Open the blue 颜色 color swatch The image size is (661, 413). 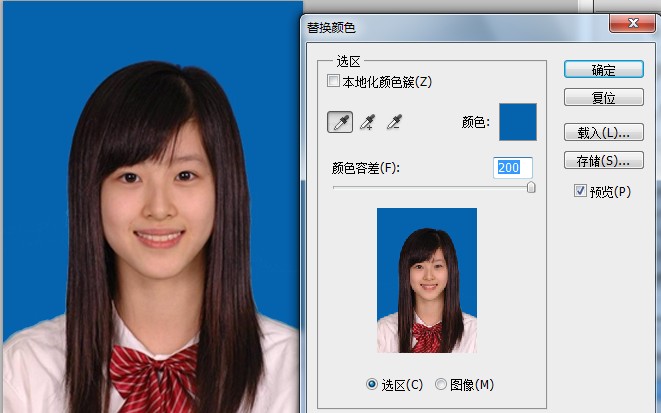[518, 122]
